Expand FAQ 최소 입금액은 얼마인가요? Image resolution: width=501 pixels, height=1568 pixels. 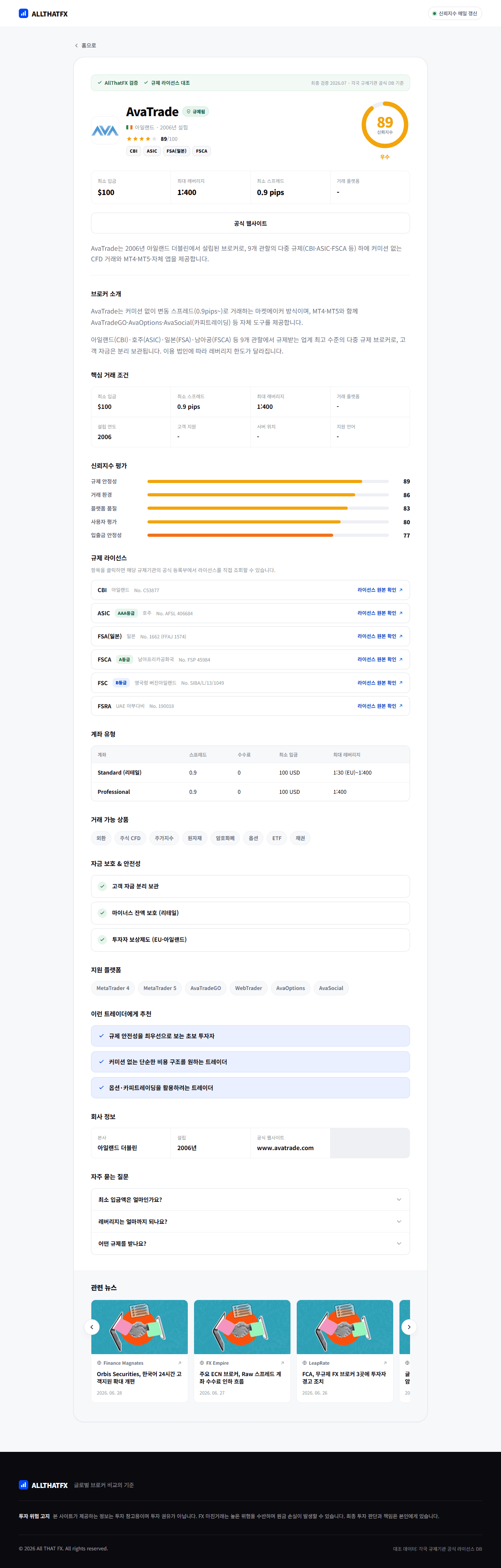pyautogui.click(x=250, y=1200)
